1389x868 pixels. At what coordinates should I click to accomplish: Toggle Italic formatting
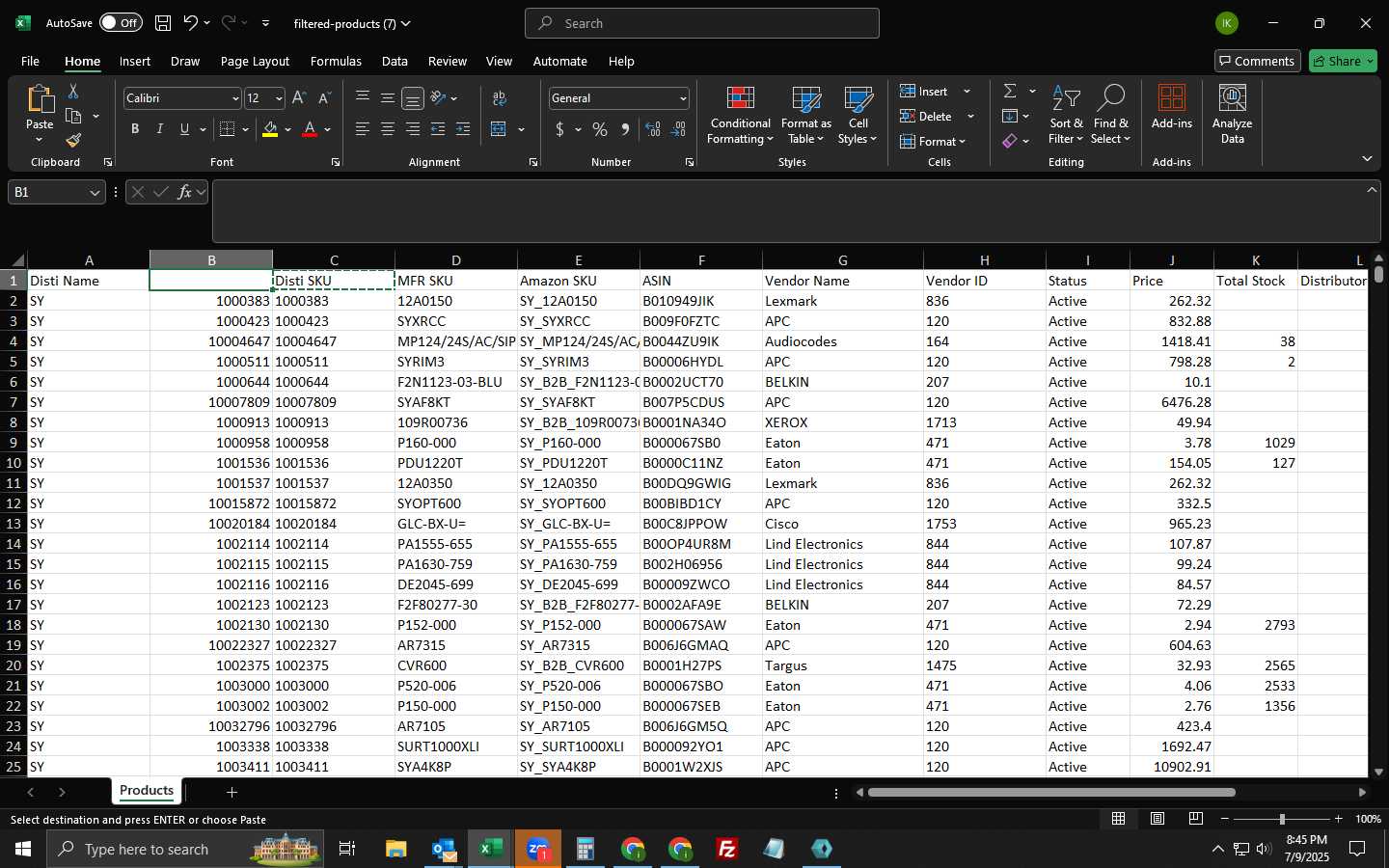[160, 129]
